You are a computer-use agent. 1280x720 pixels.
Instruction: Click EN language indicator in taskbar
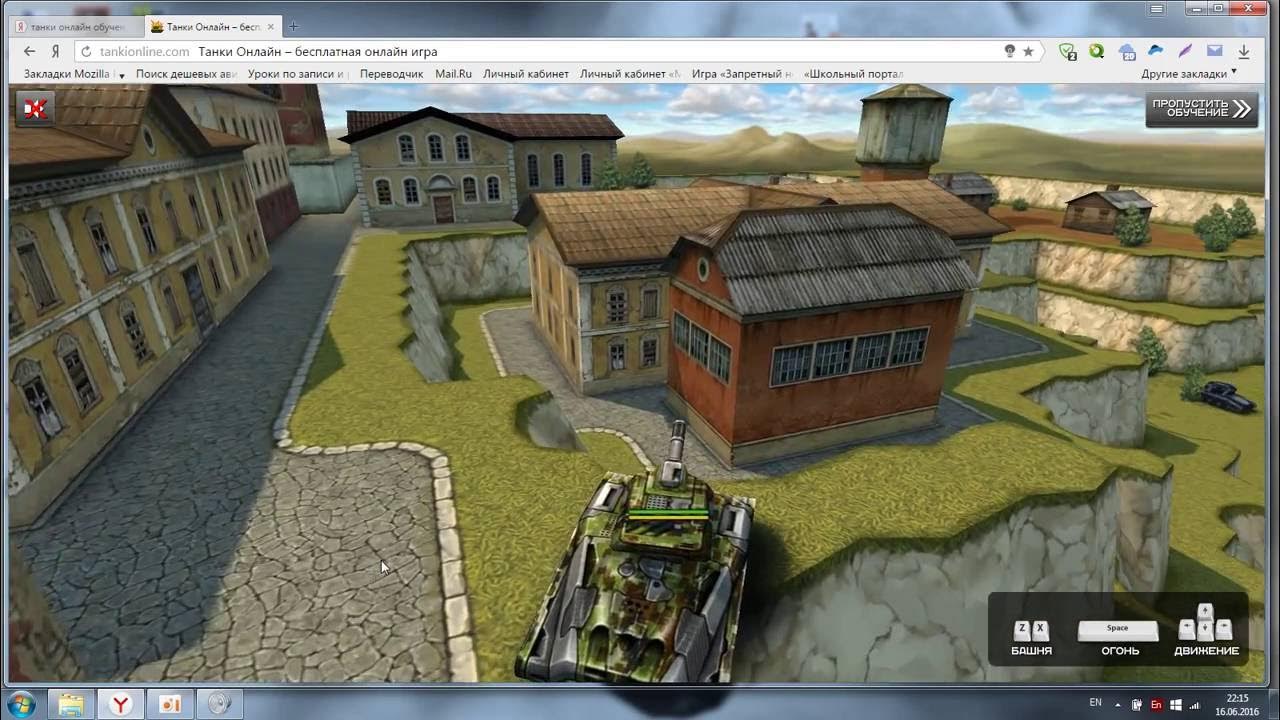(x=1095, y=703)
